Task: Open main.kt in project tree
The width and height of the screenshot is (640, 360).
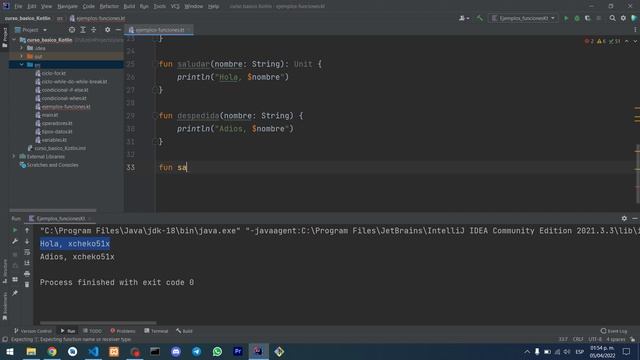Action: coord(50,115)
